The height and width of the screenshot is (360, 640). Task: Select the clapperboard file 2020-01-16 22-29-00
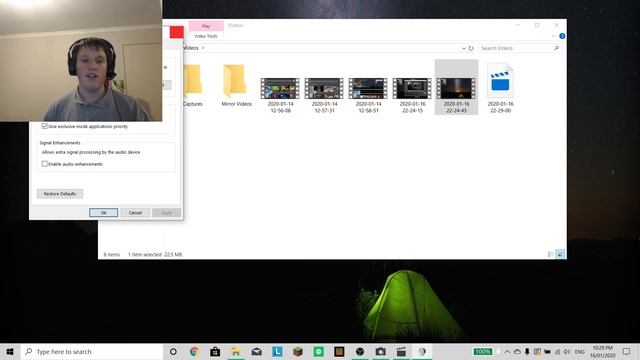(x=500, y=87)
